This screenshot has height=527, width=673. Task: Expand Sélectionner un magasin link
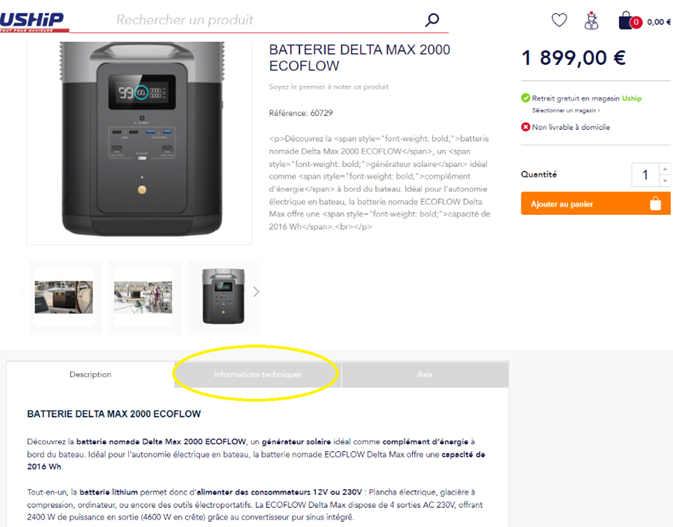coord(566,111)
